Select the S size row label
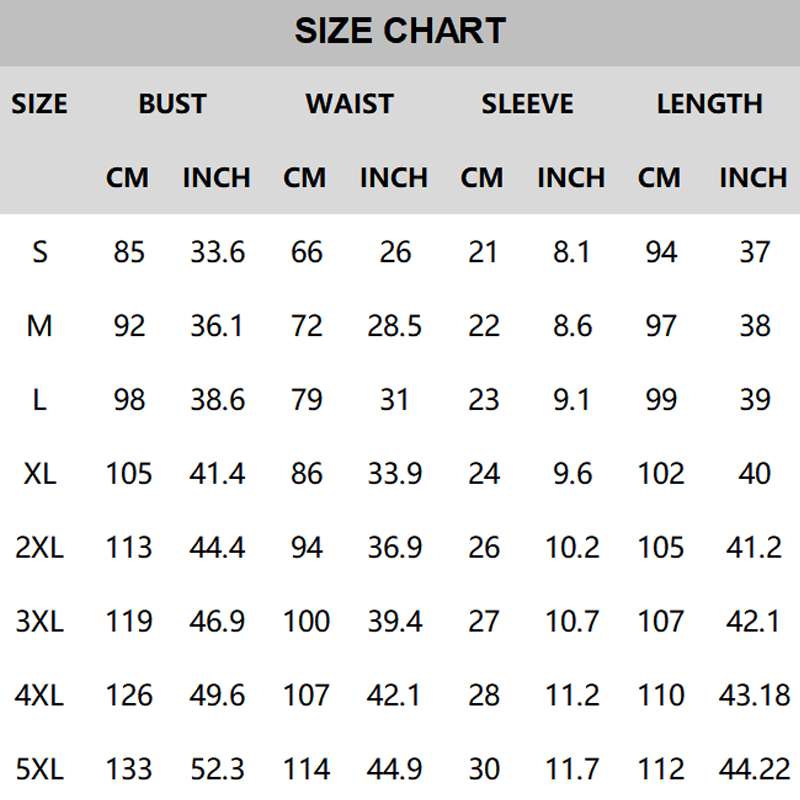 coord(40,252)
